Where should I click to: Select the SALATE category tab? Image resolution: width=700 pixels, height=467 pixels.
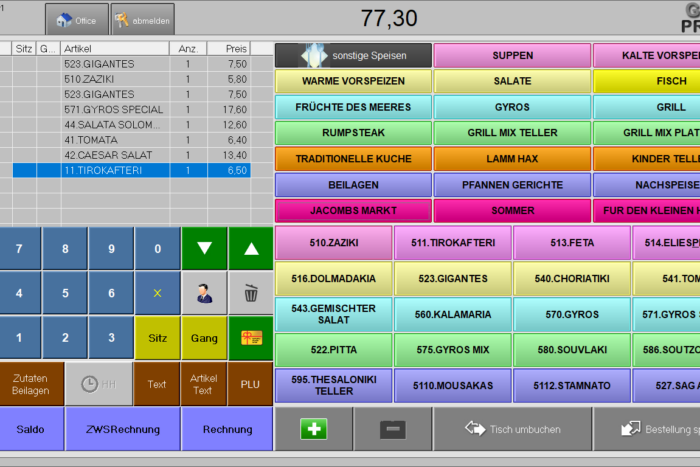tap(512, 81)
